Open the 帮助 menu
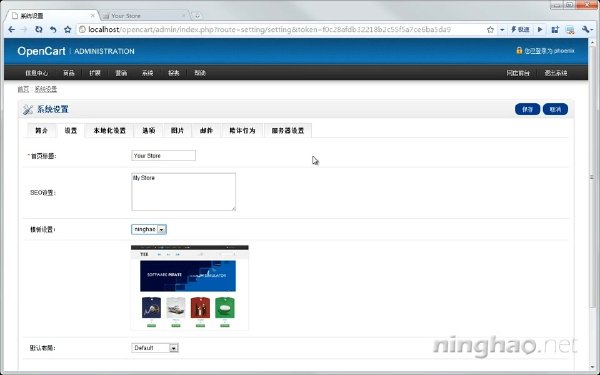 tap(200, 73)
